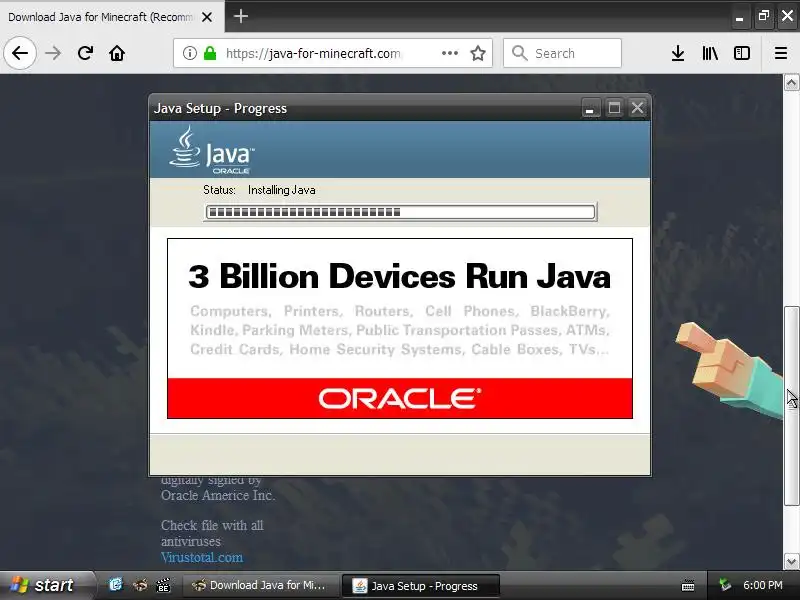Click the green tray icon beside the clock
Viewport: 800px width, 600px height.
point(724,585)
